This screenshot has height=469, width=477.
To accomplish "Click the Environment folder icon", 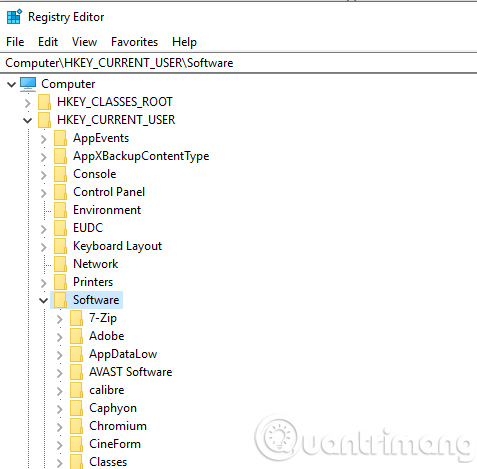I will (60, 210).
